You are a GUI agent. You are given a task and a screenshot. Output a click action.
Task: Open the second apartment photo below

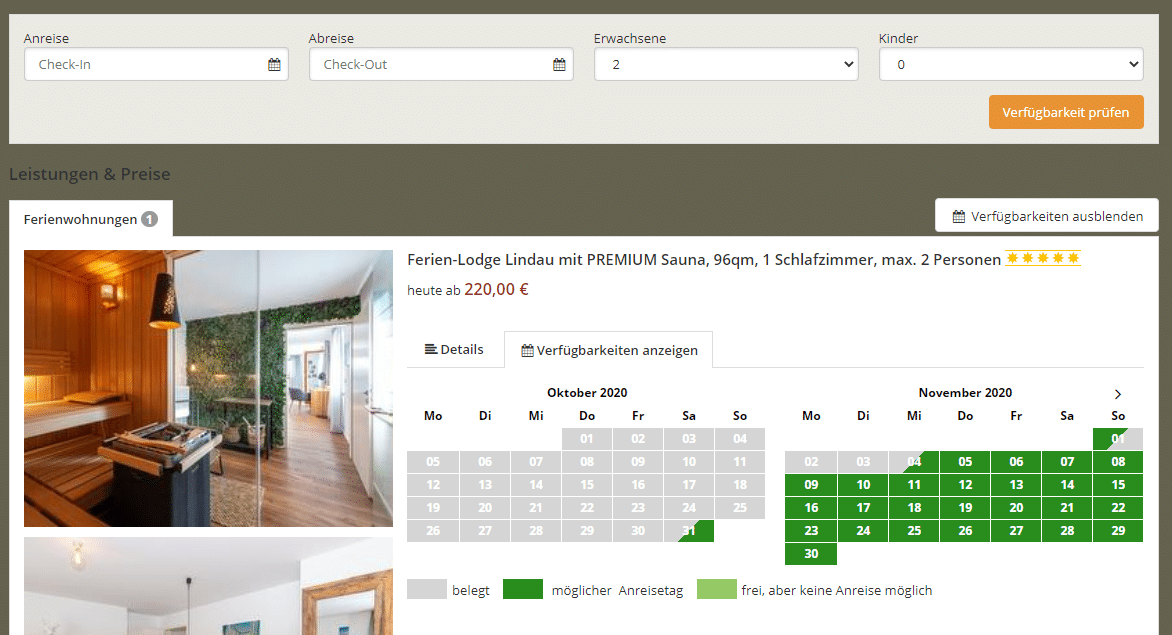tap(209, 586)
